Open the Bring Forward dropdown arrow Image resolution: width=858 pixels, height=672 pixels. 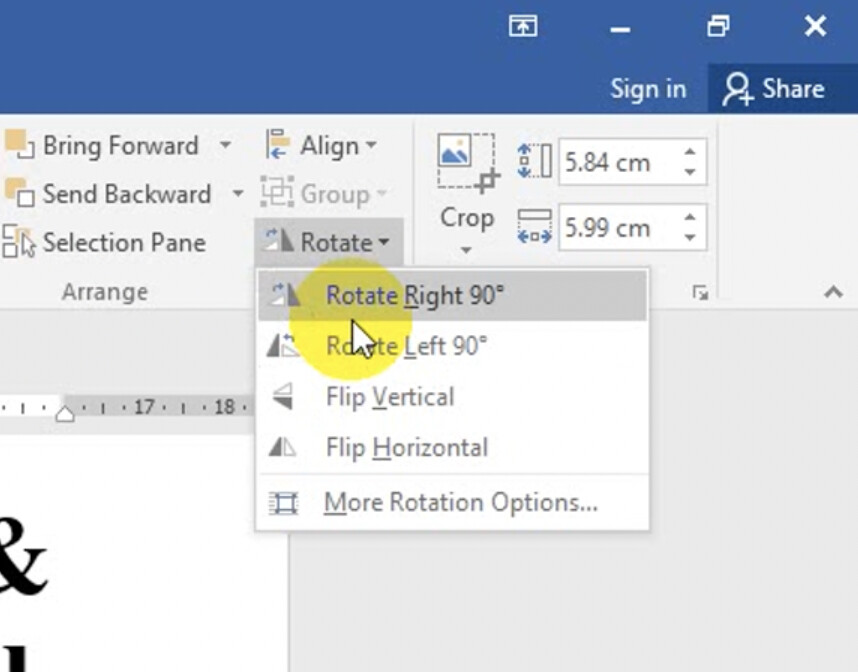tap(225, 146)
